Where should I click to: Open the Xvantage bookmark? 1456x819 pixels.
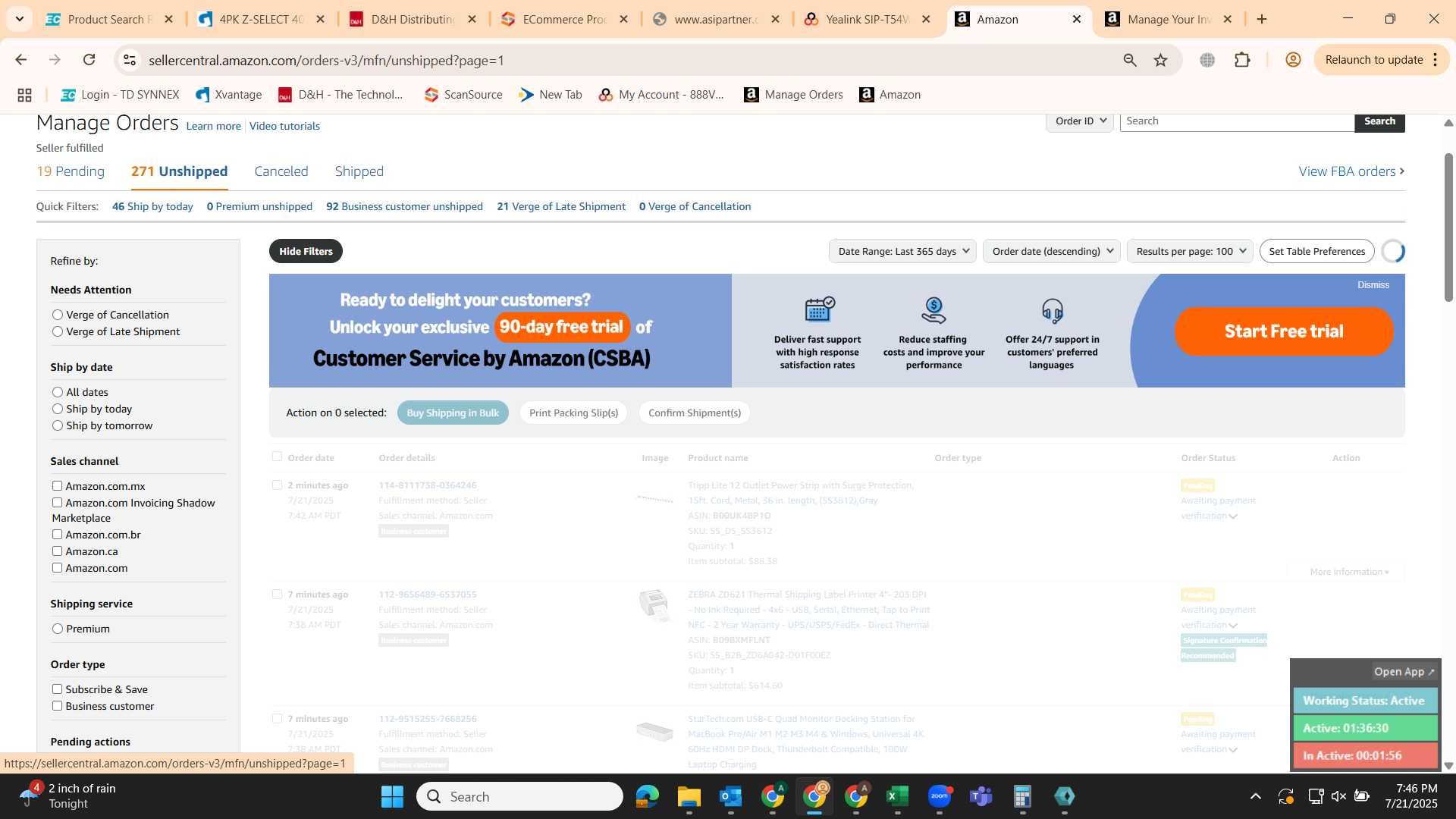[228, 95]
